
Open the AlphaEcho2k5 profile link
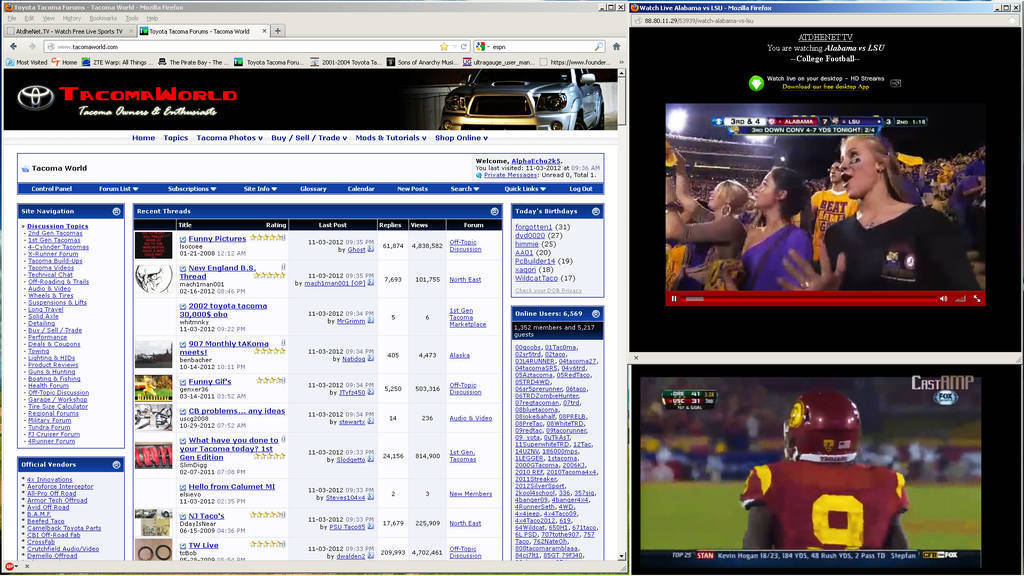point(536,161)
